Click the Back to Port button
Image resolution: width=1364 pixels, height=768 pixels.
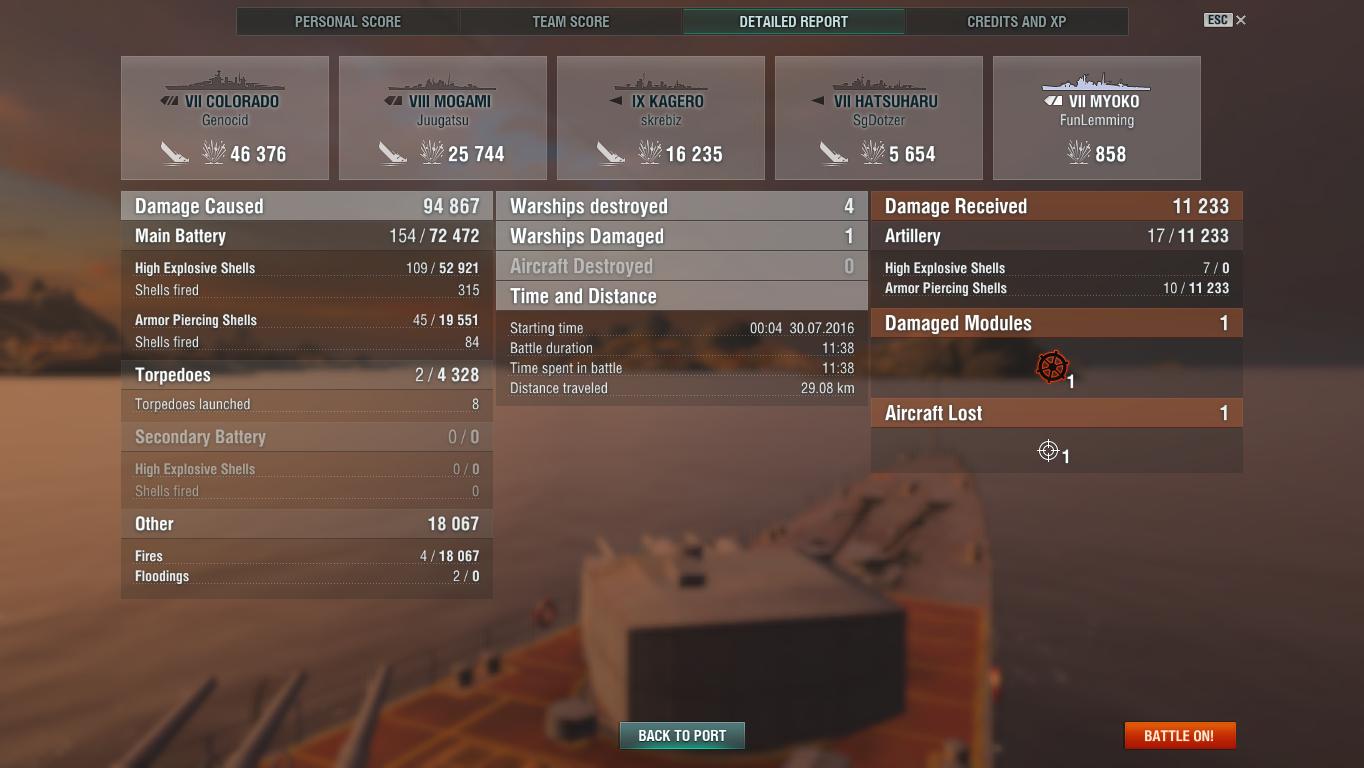[682, 735]
